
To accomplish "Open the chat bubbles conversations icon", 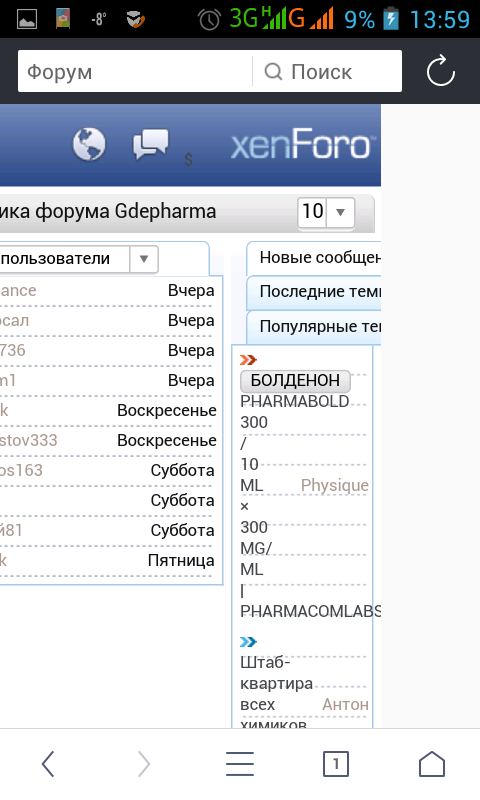I will [150, 144].
